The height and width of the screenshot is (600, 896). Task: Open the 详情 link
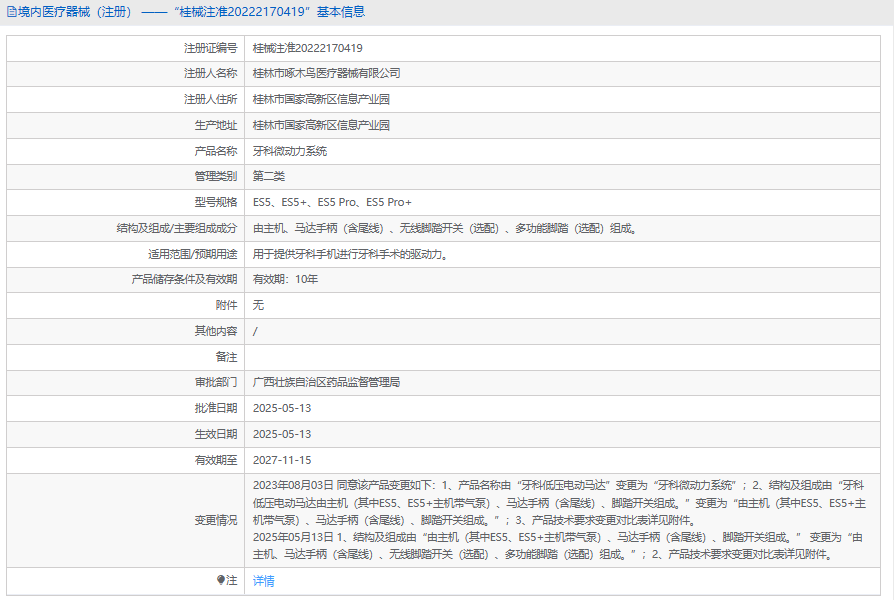pyautogui.click(x=263, y=581)
